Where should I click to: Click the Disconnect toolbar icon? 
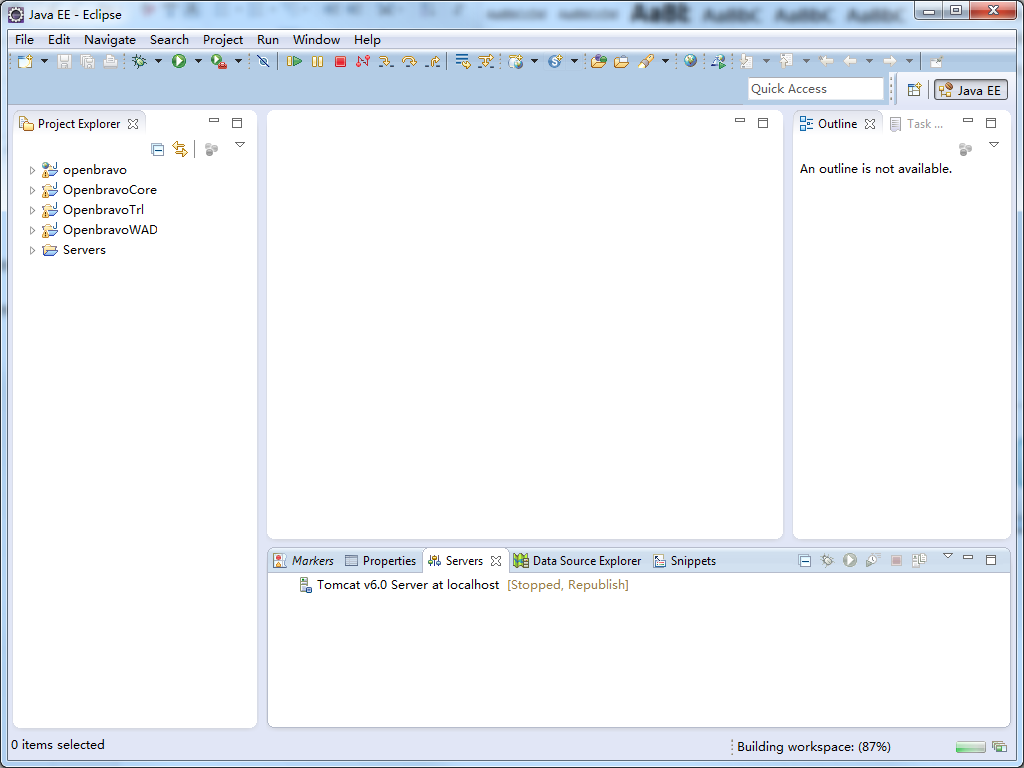[363, 61]
